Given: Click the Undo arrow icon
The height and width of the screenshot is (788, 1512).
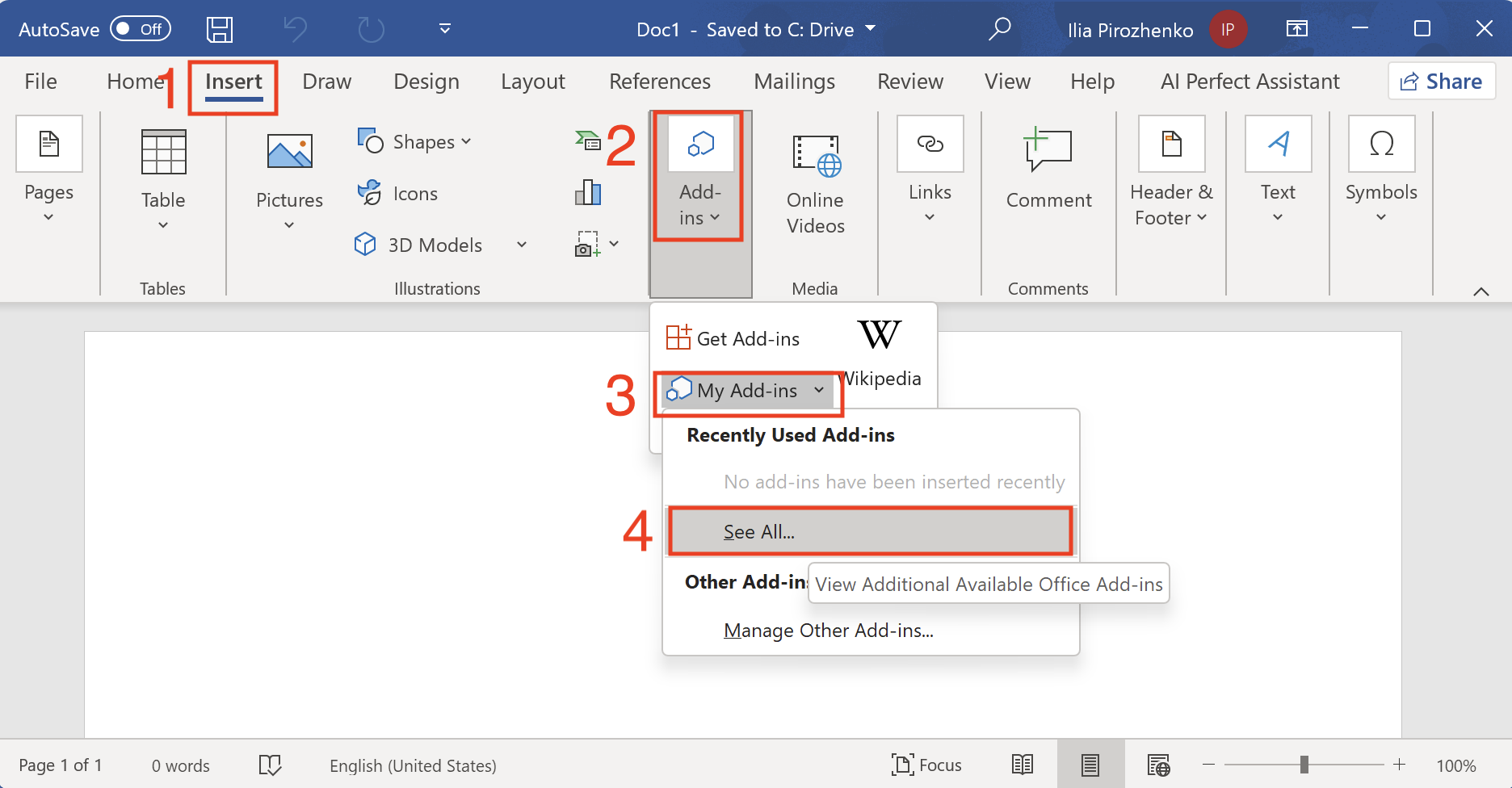Looking at the screenshot, I should pos(296,30).
